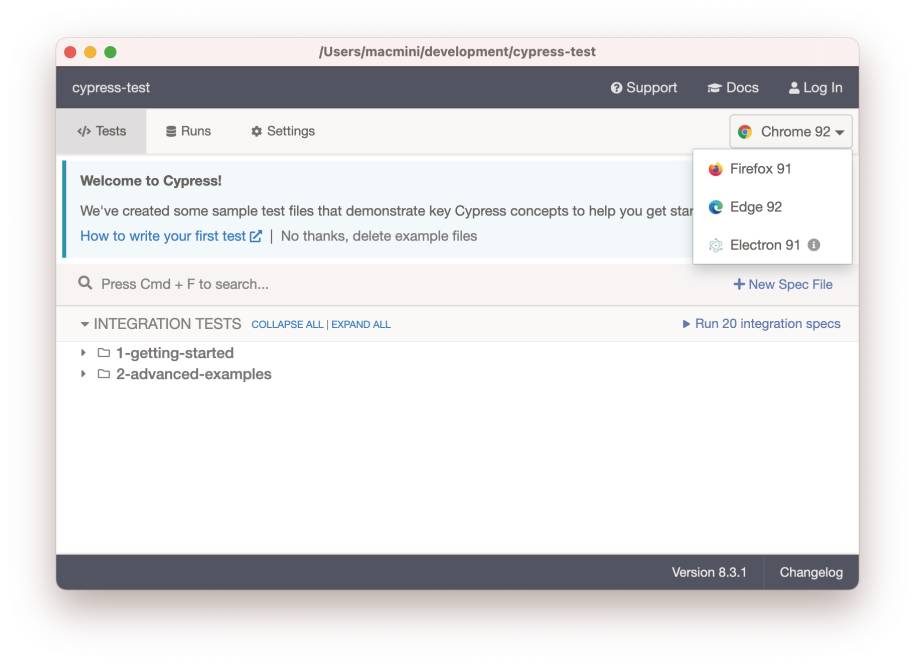Minimize window with the yellow button
The height and width of the screenshot is (664, 915).
90,52
